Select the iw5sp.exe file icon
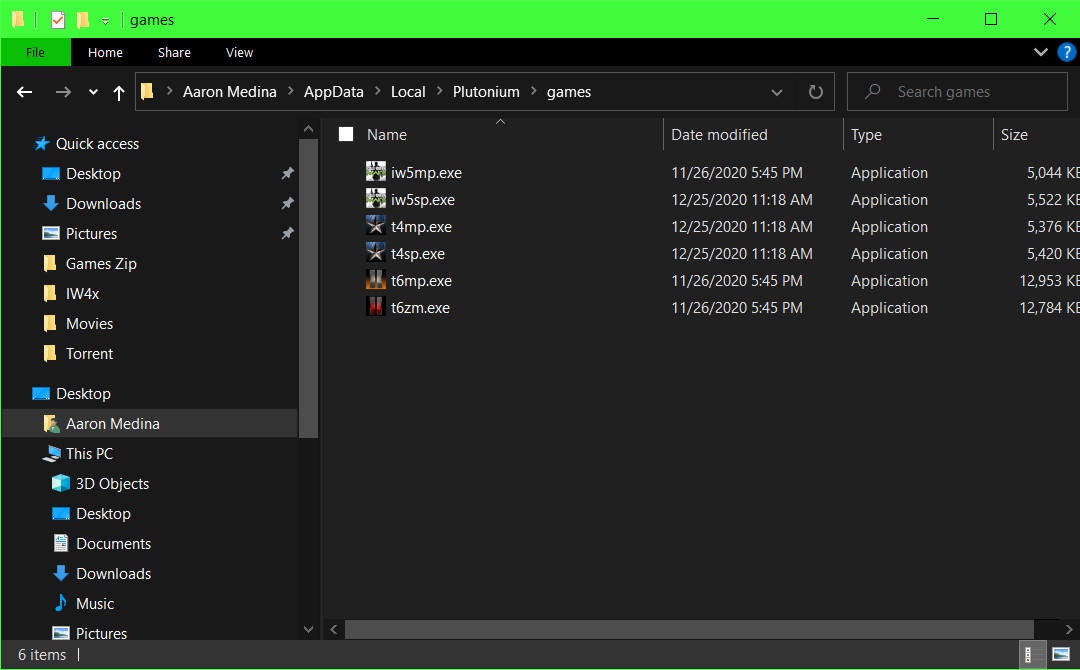The height and width of the screenshot is (670, 1080). (375, 199)
